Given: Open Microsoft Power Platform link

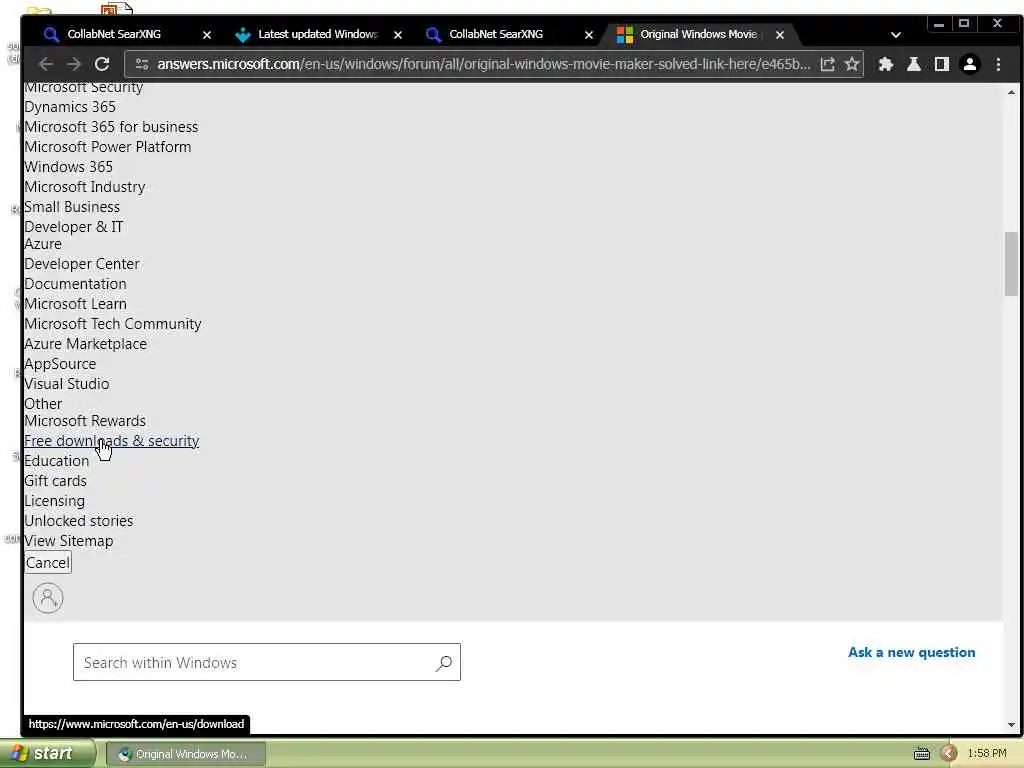Looking at the screenshot, I should [108, 147].
